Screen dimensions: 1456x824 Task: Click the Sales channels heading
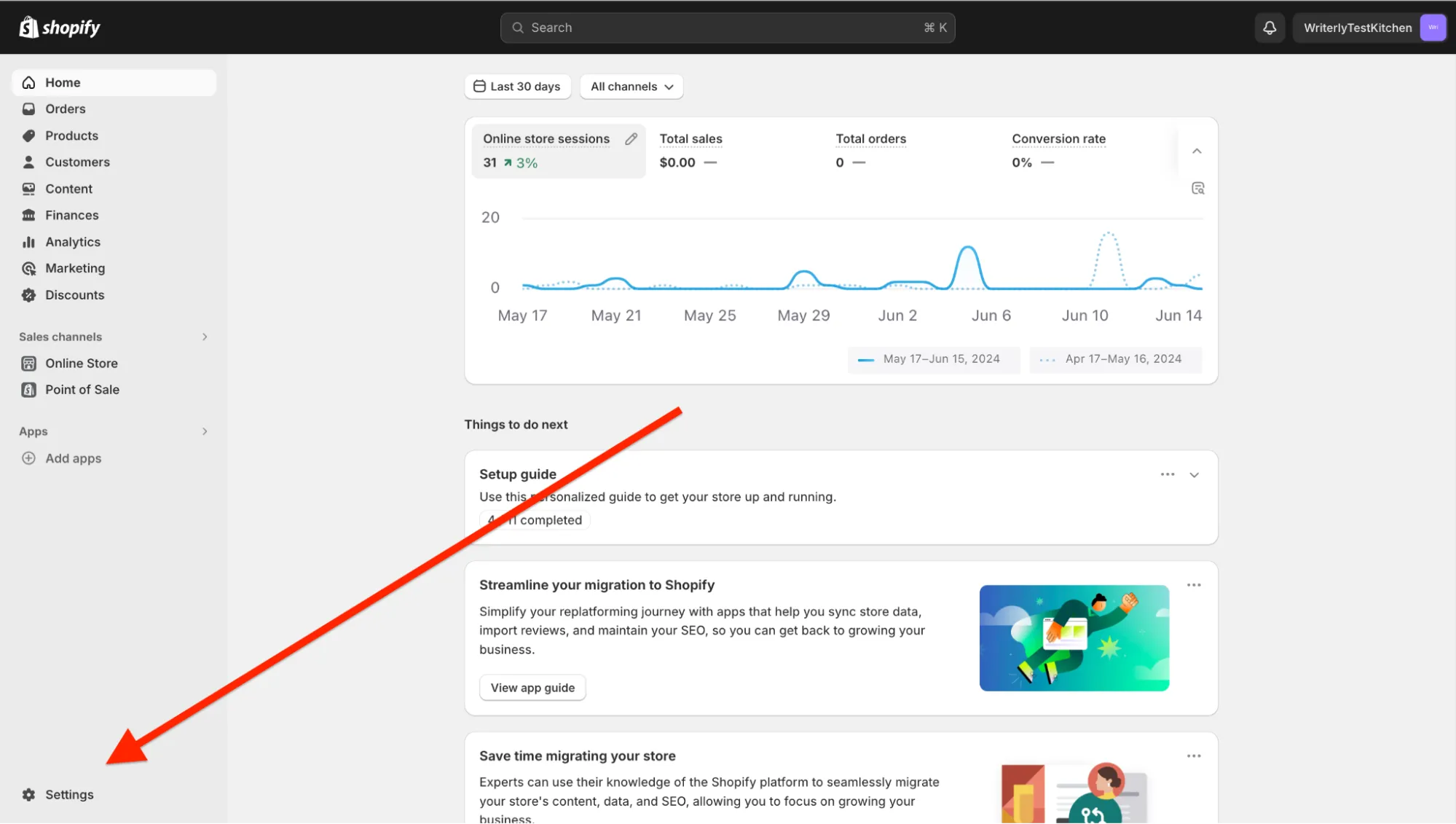pos(60,337)
